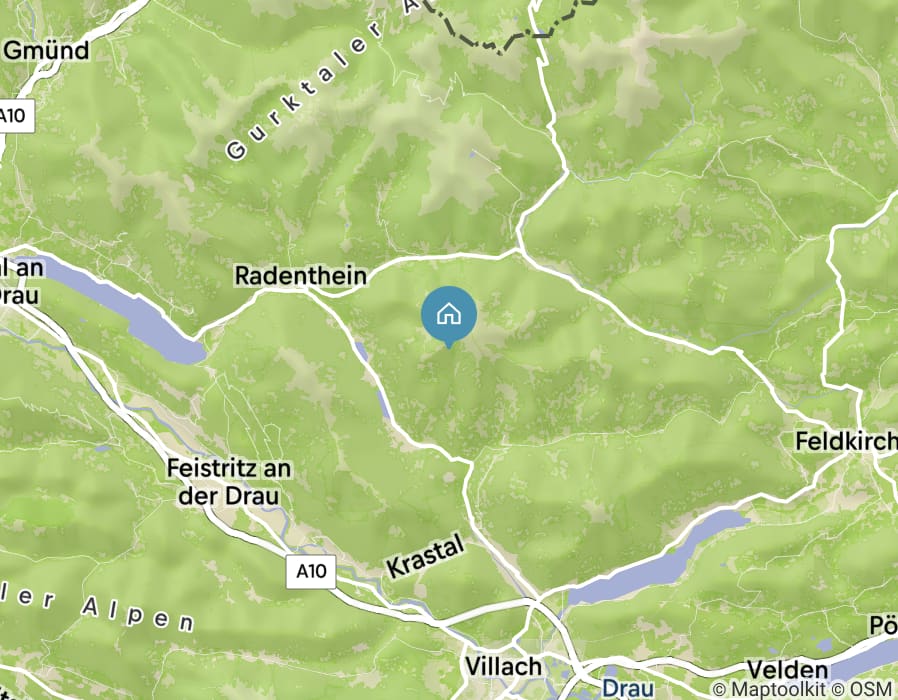Click the A10 highway shield near Krastal
898x700 pixels.
311,571
